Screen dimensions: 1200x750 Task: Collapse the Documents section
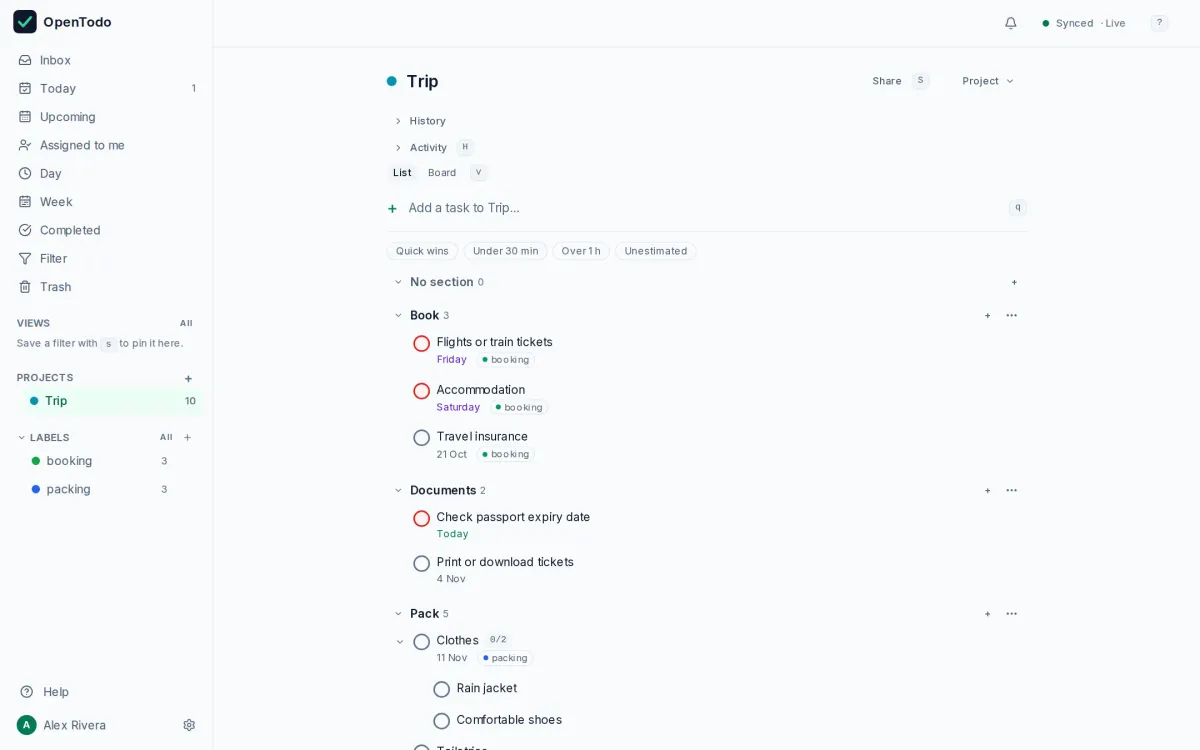point(398,490)
